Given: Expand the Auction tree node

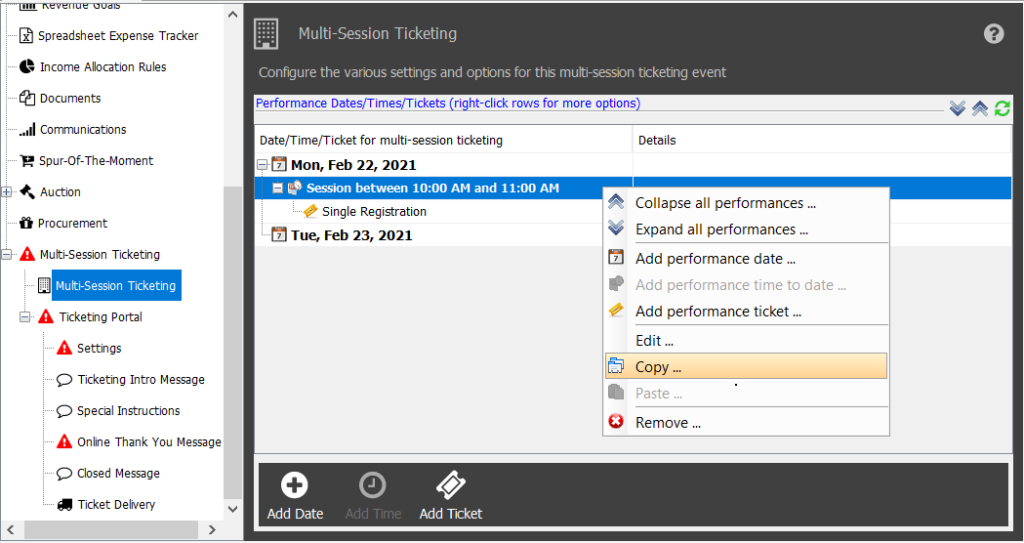Looking at the screenshot, I should click(x=7, y=192).
